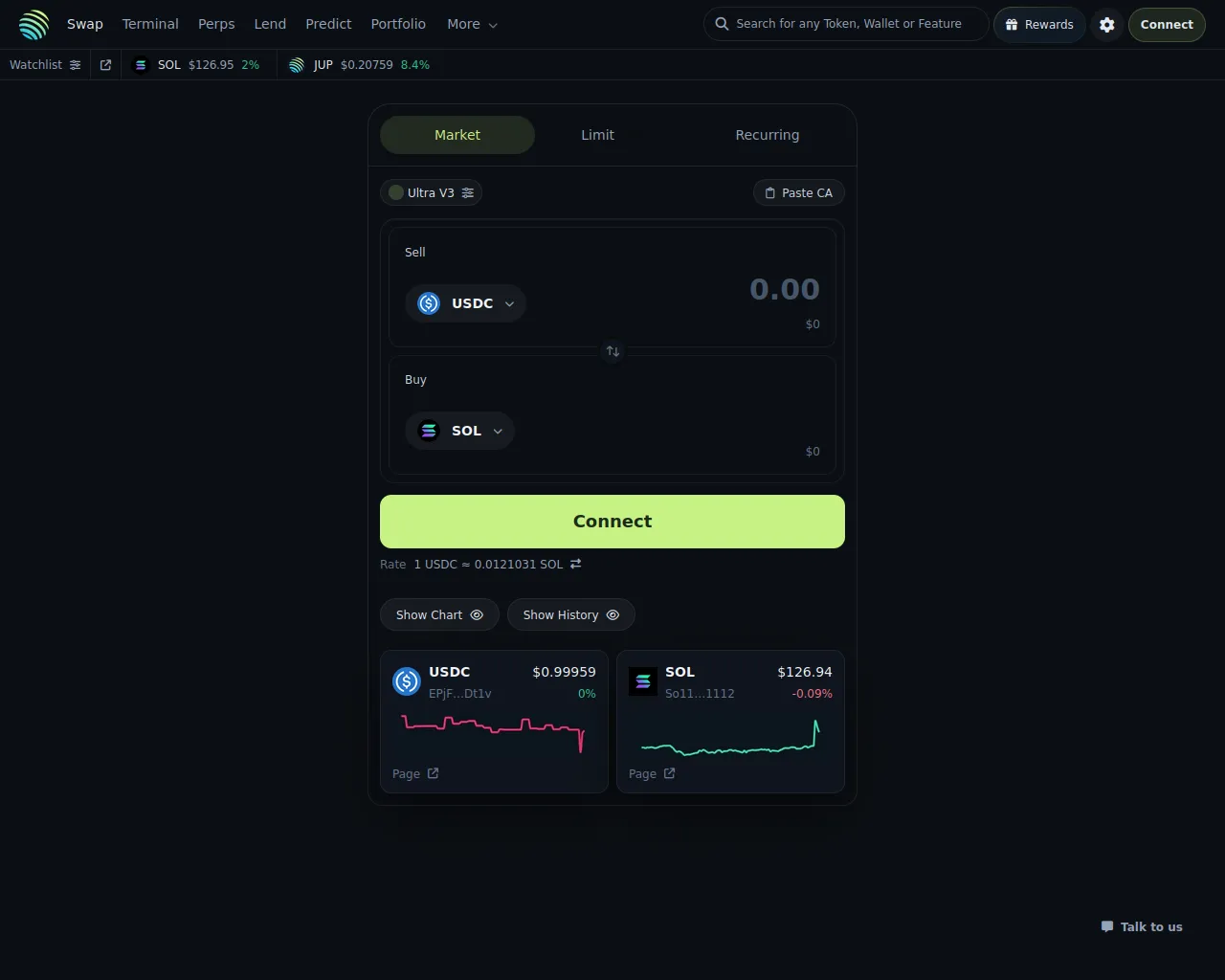Click the SOL token icon in watchlist
This screenshot has height=980, width=1225.
[141, 65]
